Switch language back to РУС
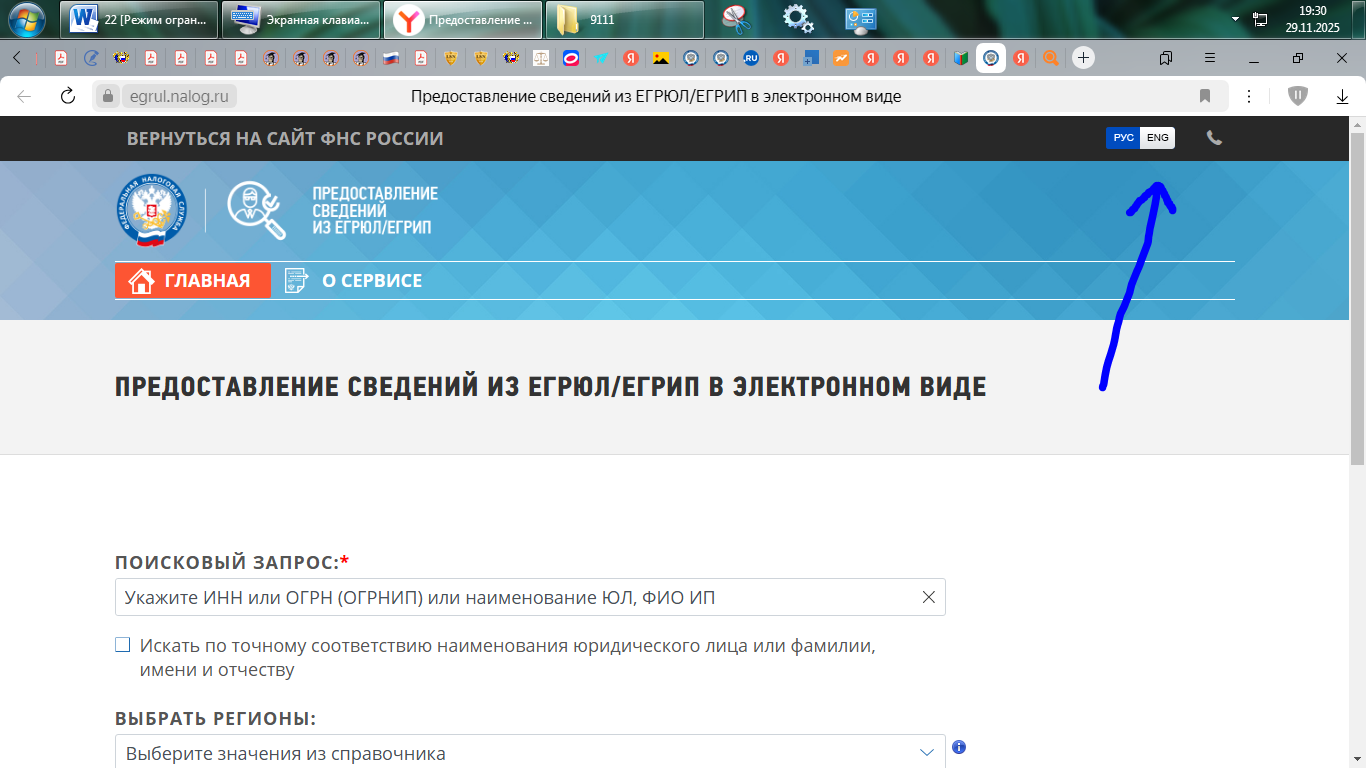Viewport: 1366px width, 768px height. click(x=1122, y=138)
